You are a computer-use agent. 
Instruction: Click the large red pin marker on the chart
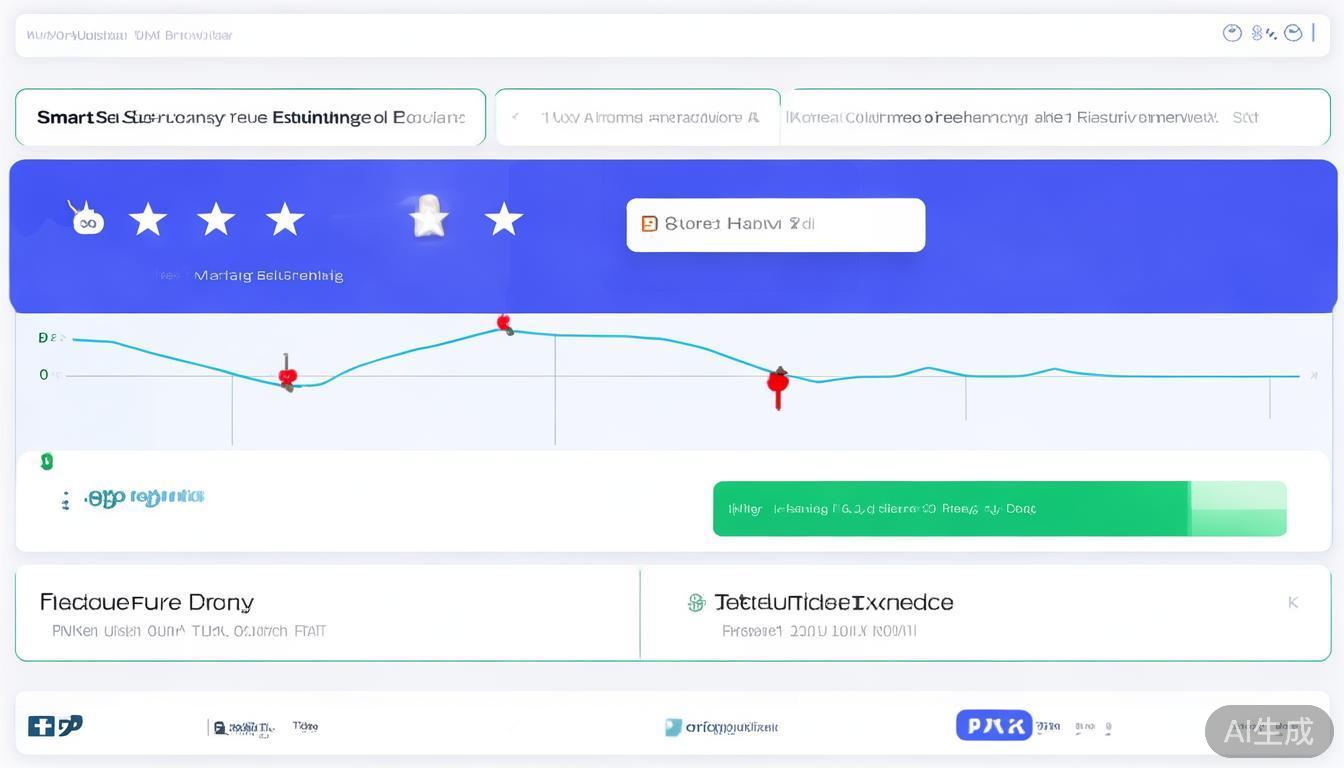tap(777, 383)
